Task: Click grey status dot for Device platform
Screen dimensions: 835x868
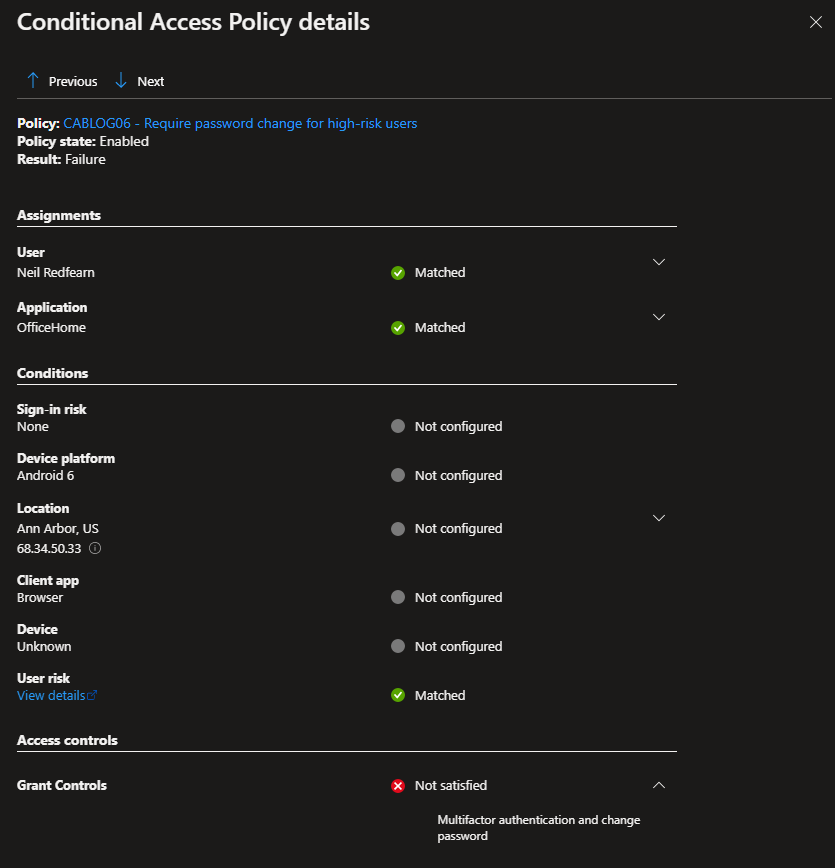Action: coord(398,475)
